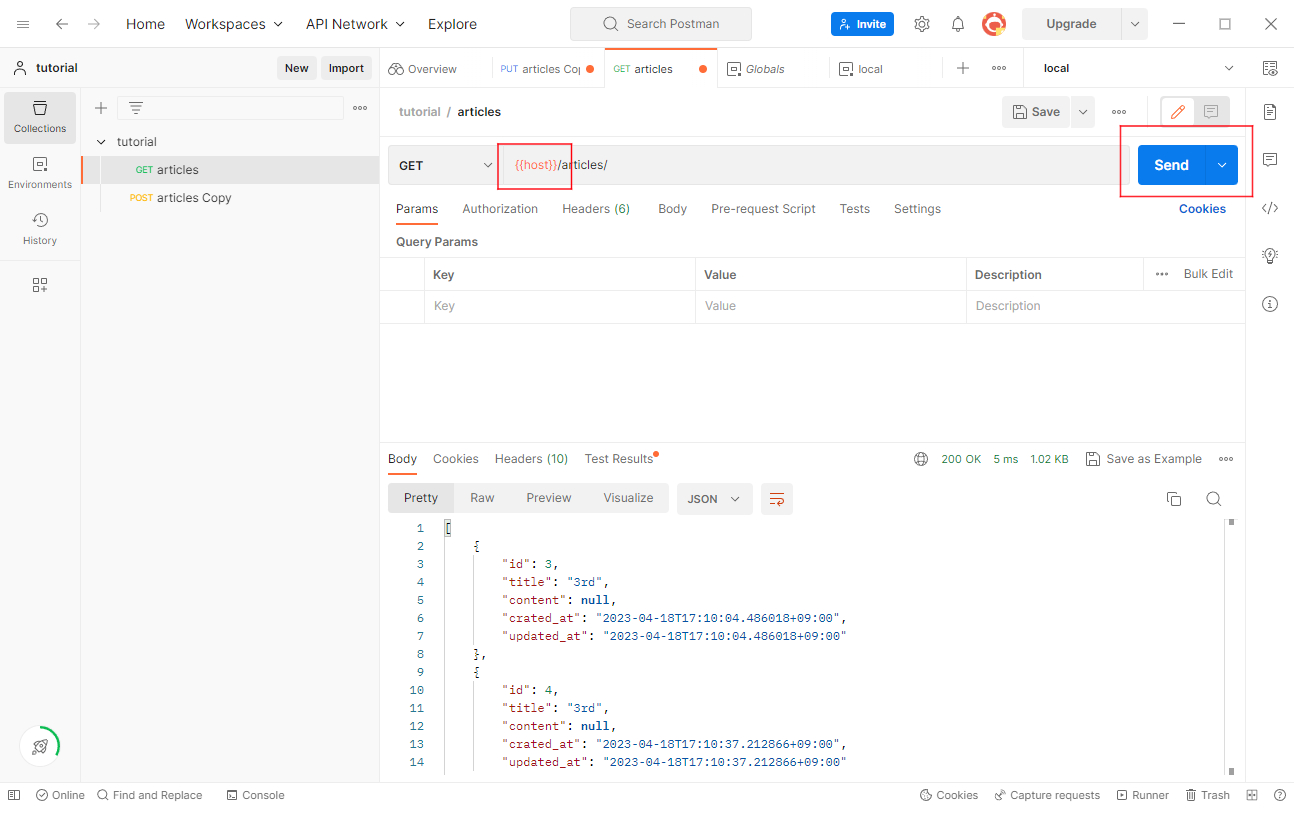Open the collections panel more options
The image size is (1304, 826).
pyautogui.click(x=360, y=108)
